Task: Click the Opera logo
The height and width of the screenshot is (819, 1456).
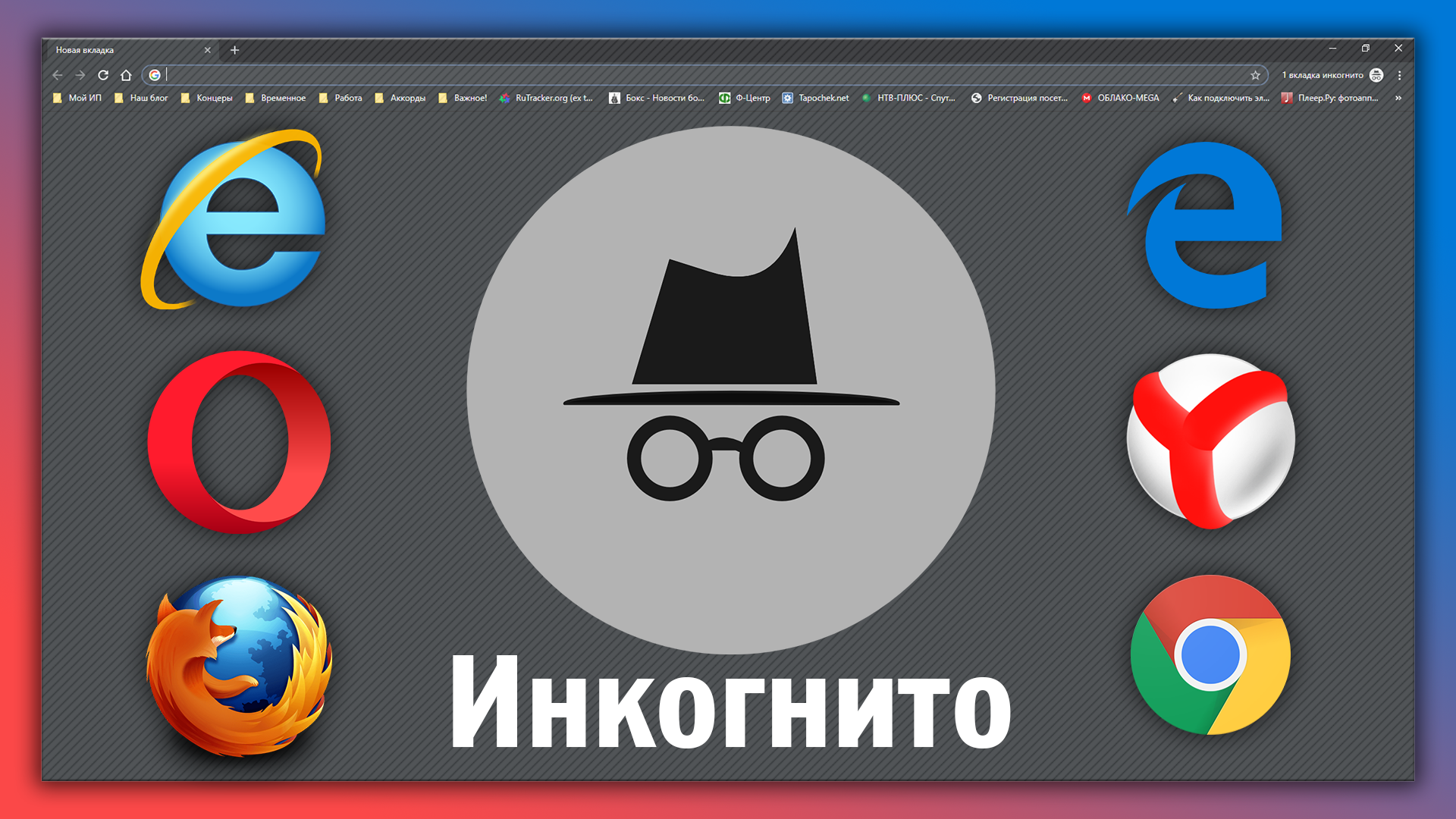Action: point(239,442)
